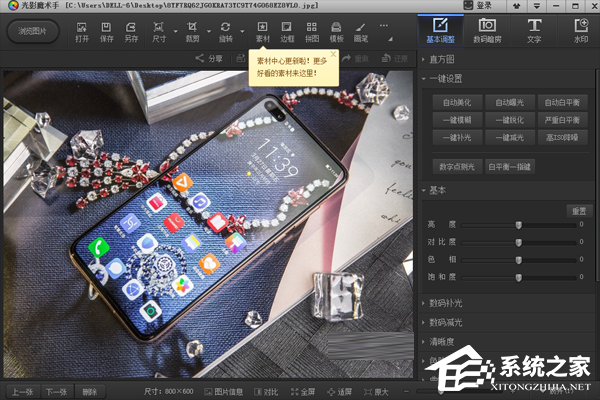Switch to the 水印 watermark tab

580,31
